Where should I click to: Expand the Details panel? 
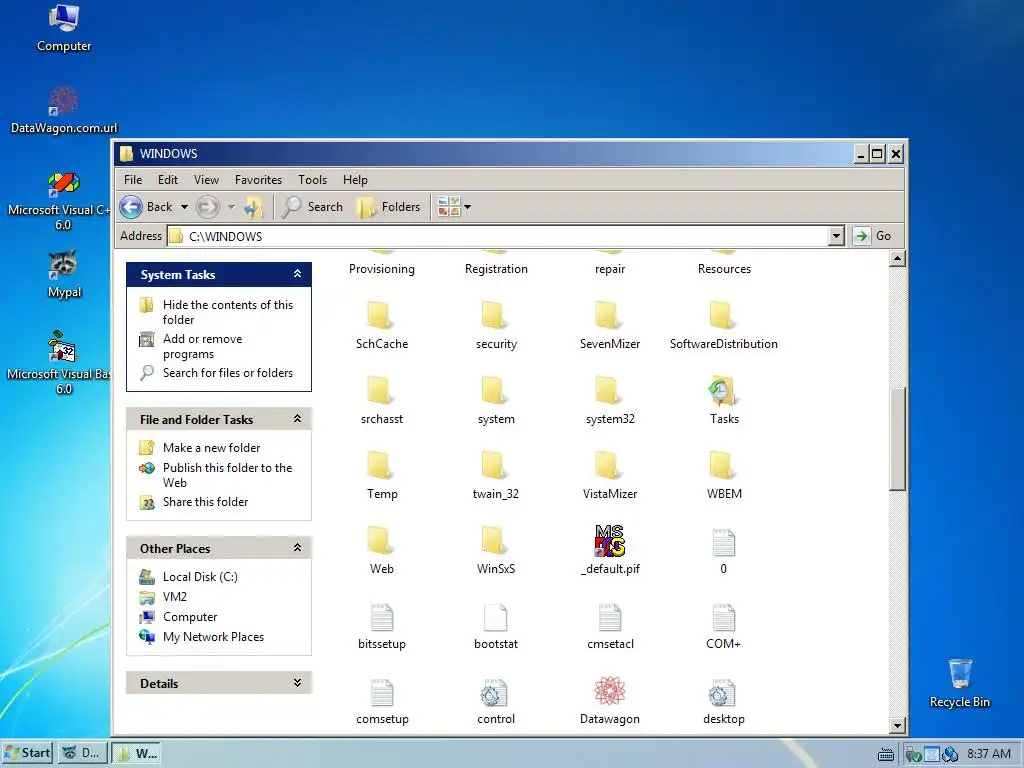coord(297,683)
